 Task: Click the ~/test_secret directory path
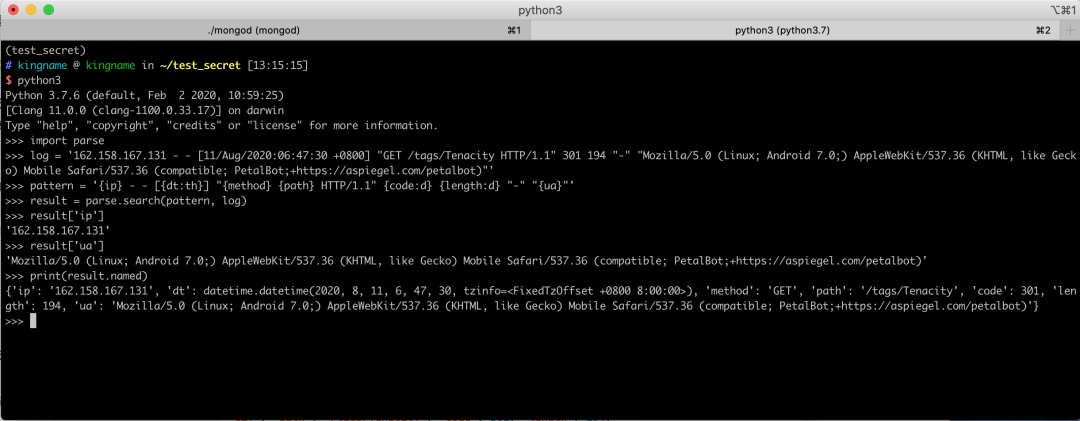click(199, 65)
